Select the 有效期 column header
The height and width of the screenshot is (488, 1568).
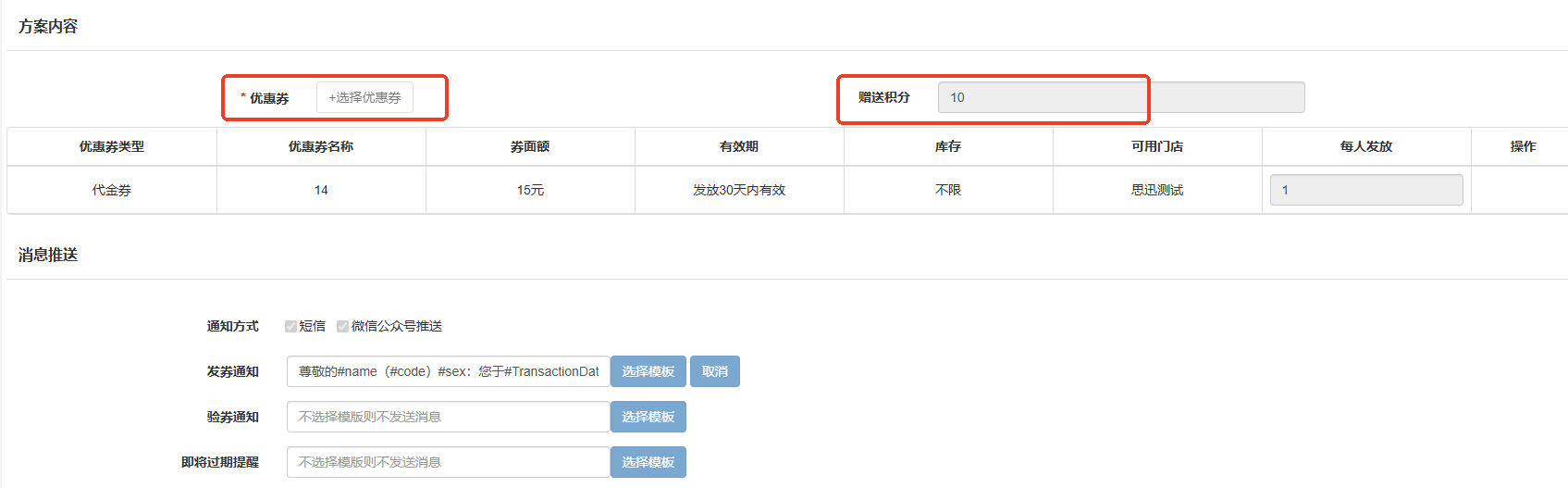coord(739,146)
